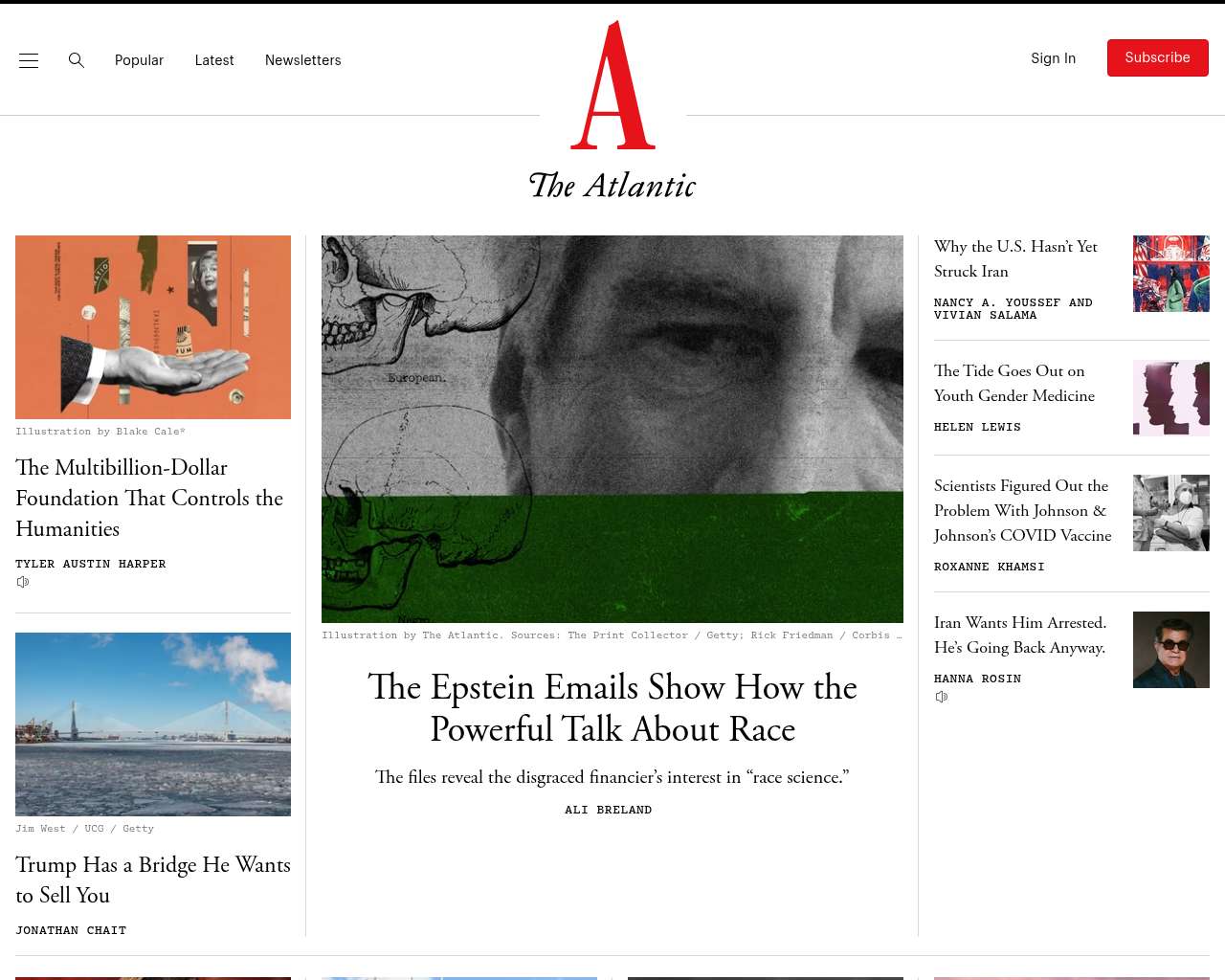
Task: Click the Sign In link
Action: 1053,58
